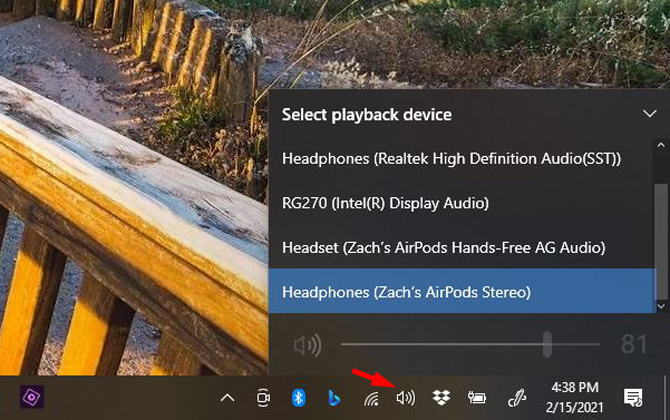
Task: Choose Headset (Zach's AirPods Hands-Free AG Audio)
Action: pos(462,248)
